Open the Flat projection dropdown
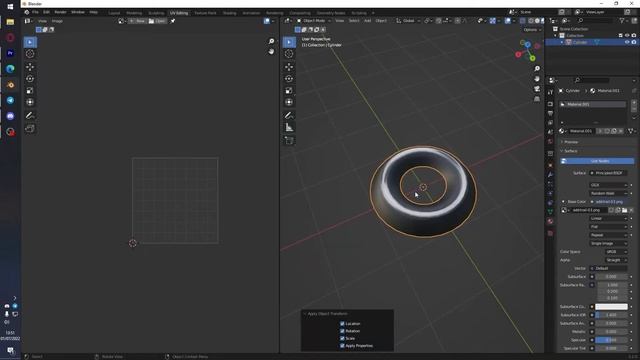The height and width of the screenshot is (360, 640). click(x=608, y=227)
